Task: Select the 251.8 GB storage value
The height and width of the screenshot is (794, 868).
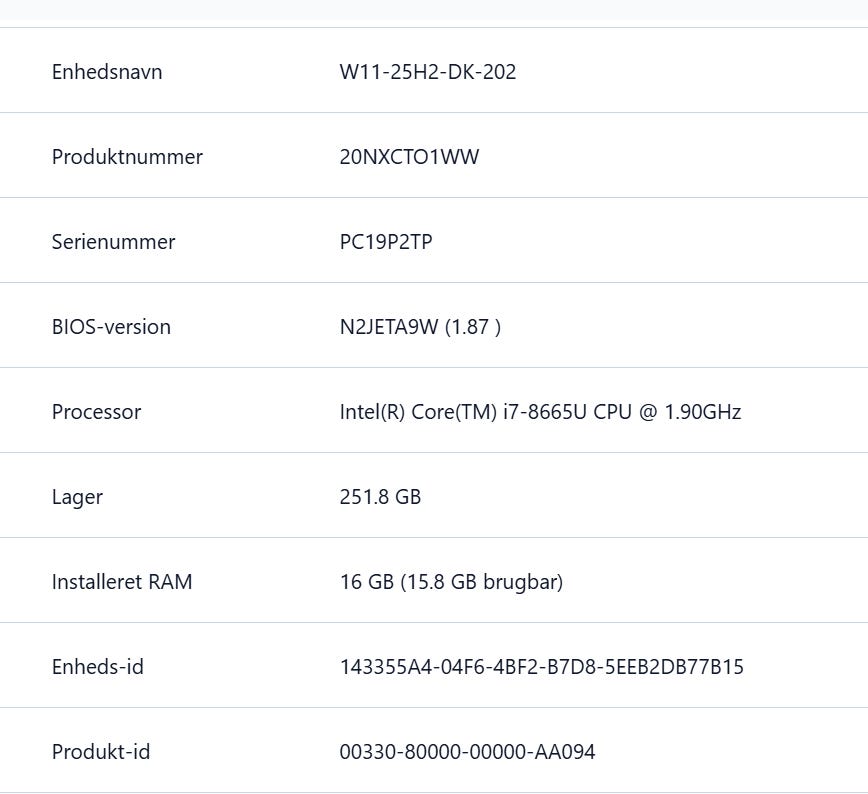Action: 380,497
